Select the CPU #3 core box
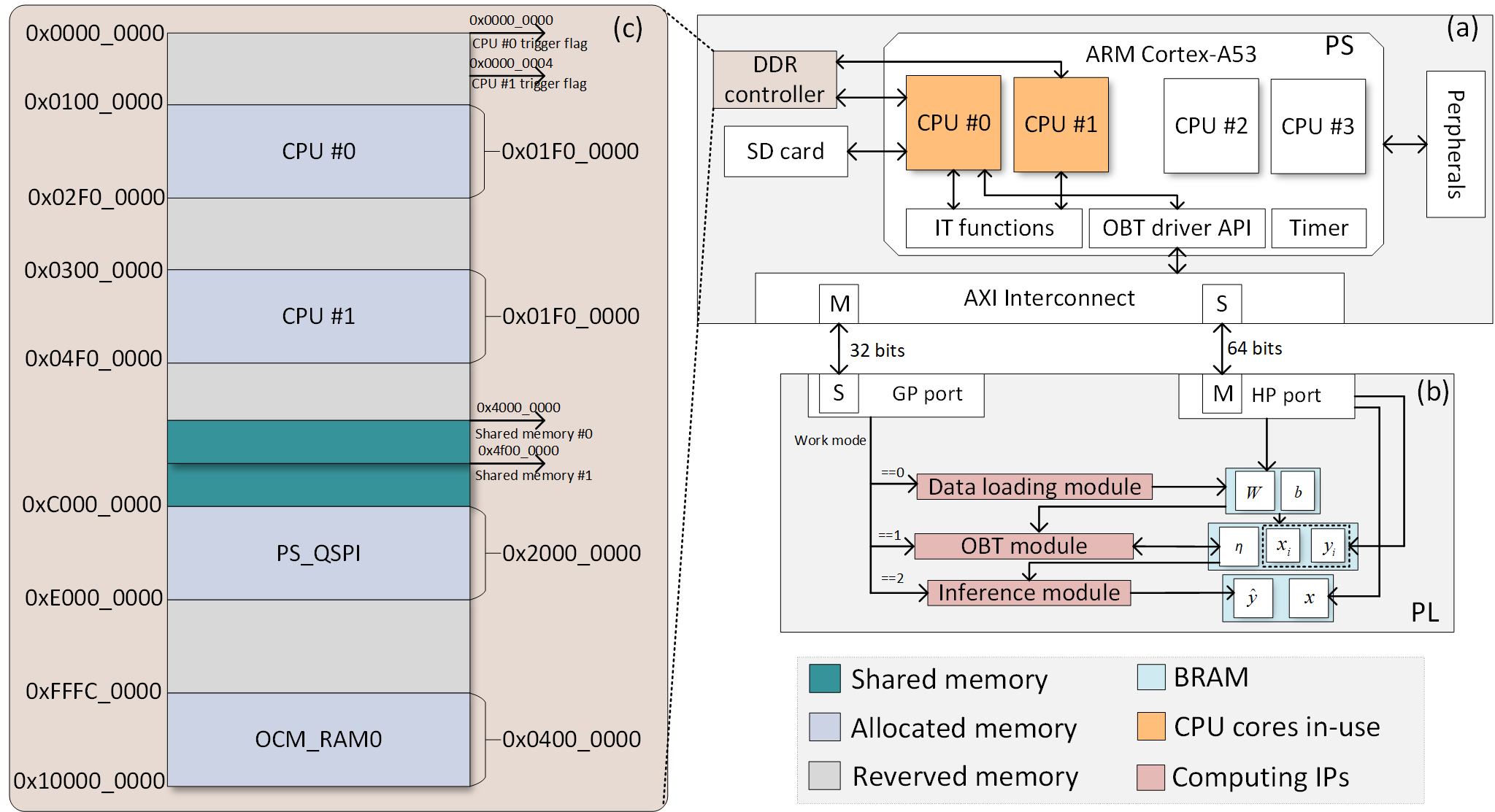 pyautogui.click(x=1317, y=126)
